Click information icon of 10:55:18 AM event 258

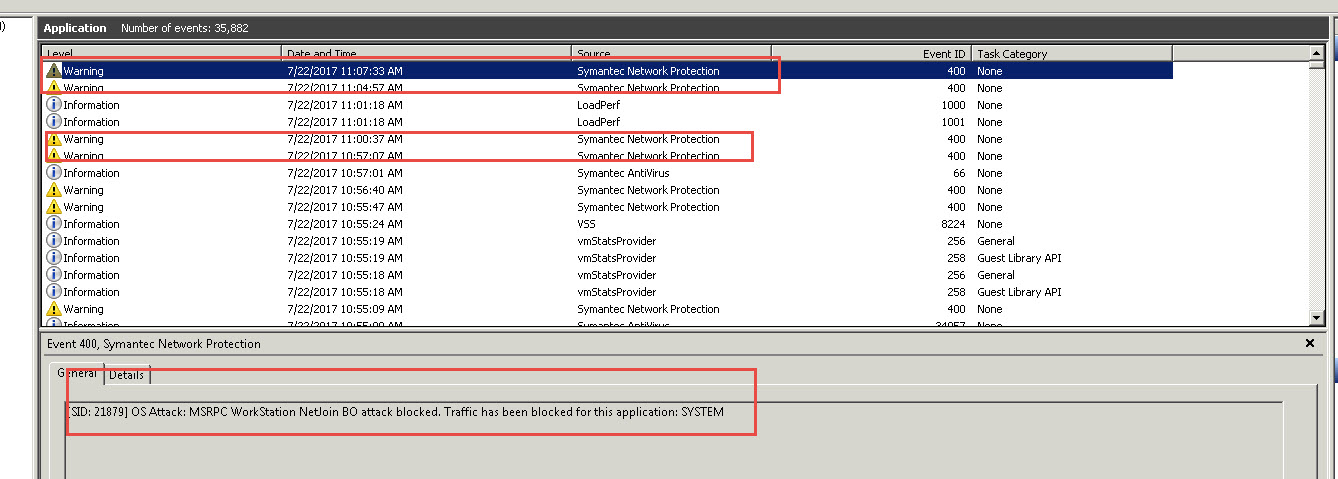coord(54,292)
